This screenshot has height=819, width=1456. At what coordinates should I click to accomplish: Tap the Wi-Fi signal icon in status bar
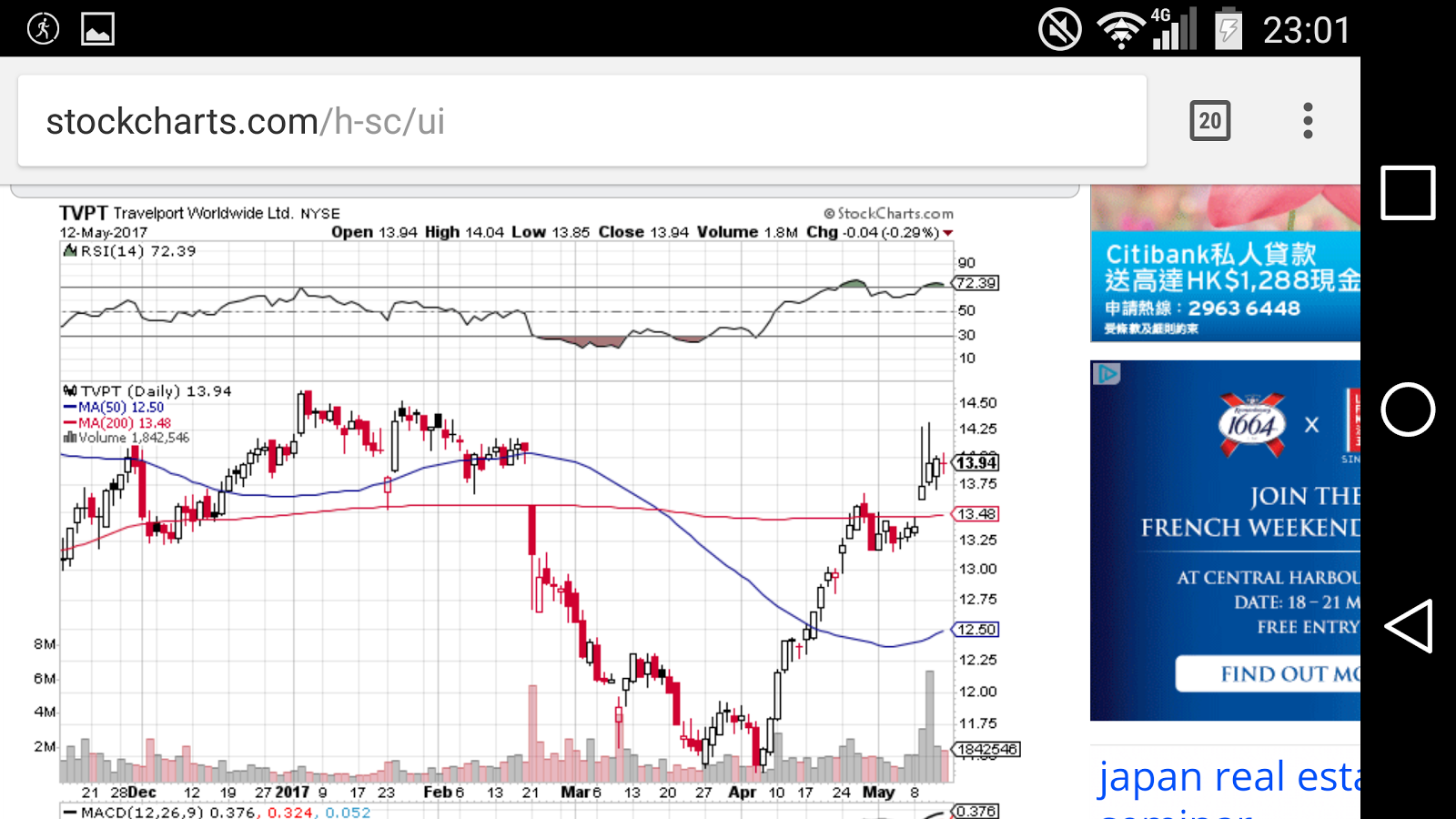point(1121,29)
